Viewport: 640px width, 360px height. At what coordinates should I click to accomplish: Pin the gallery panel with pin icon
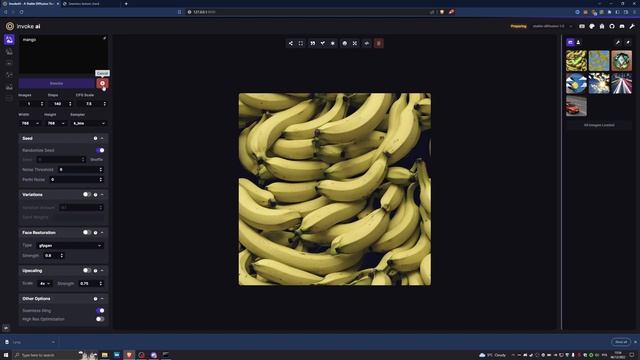point(628,42)
